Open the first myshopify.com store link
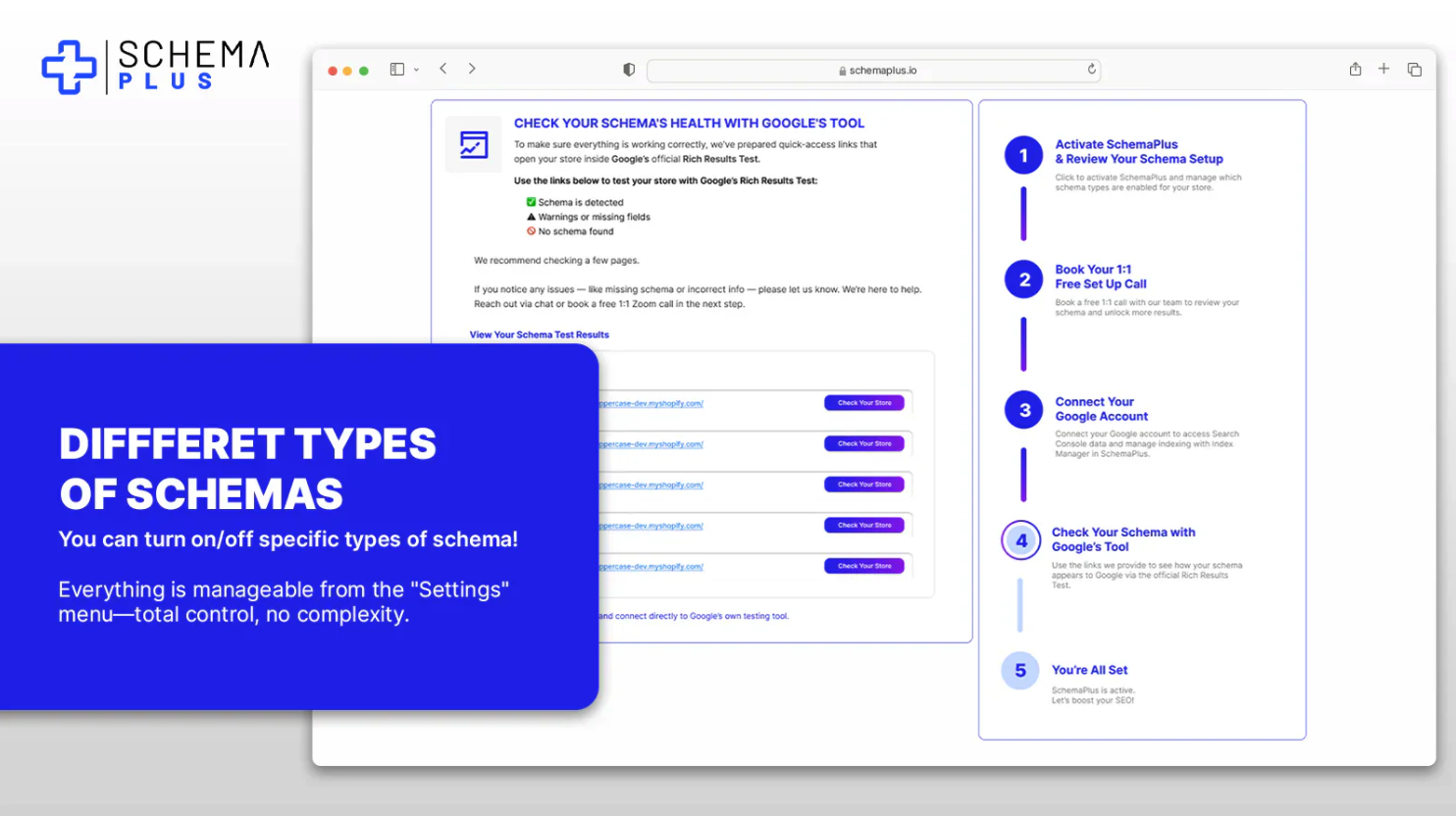The image size is (1456, 816). 651,403
